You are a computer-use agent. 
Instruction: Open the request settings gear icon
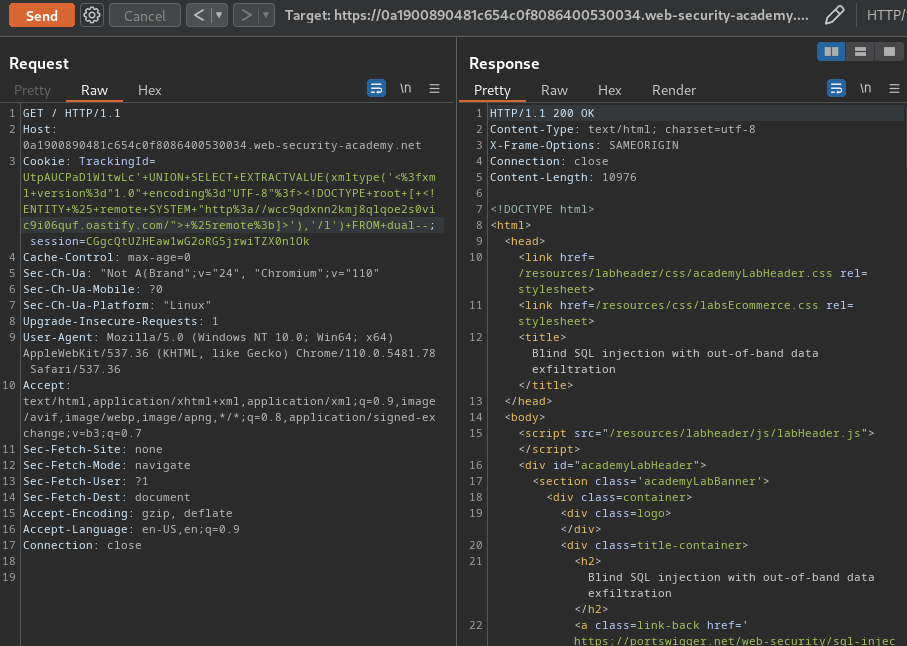(x=91, y=15)
